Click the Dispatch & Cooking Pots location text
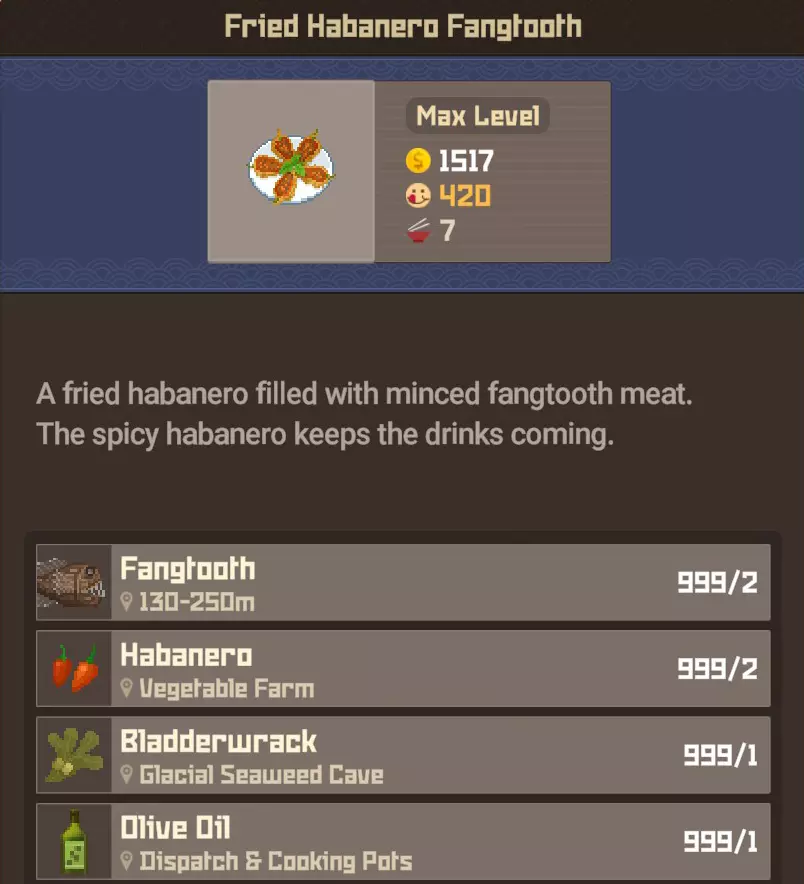This screenshot has height=884, width=804. pyautogui.click(x=276, y=861)
